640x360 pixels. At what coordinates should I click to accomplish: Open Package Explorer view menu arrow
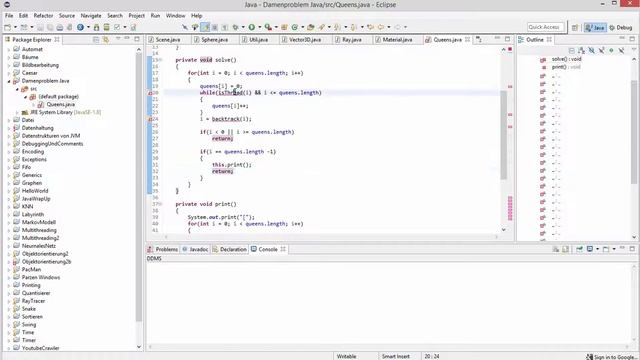pyautogui.click(x=118, y=39)
